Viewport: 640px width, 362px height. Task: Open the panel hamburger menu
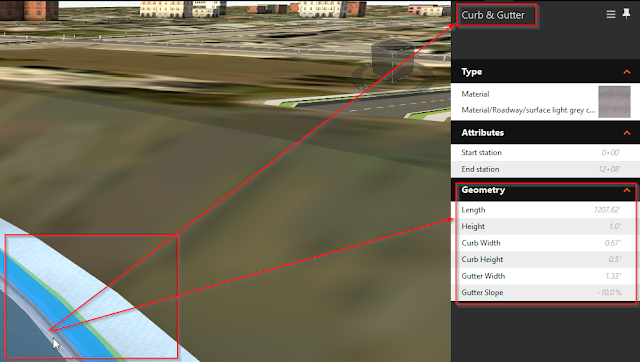point(611,15)
